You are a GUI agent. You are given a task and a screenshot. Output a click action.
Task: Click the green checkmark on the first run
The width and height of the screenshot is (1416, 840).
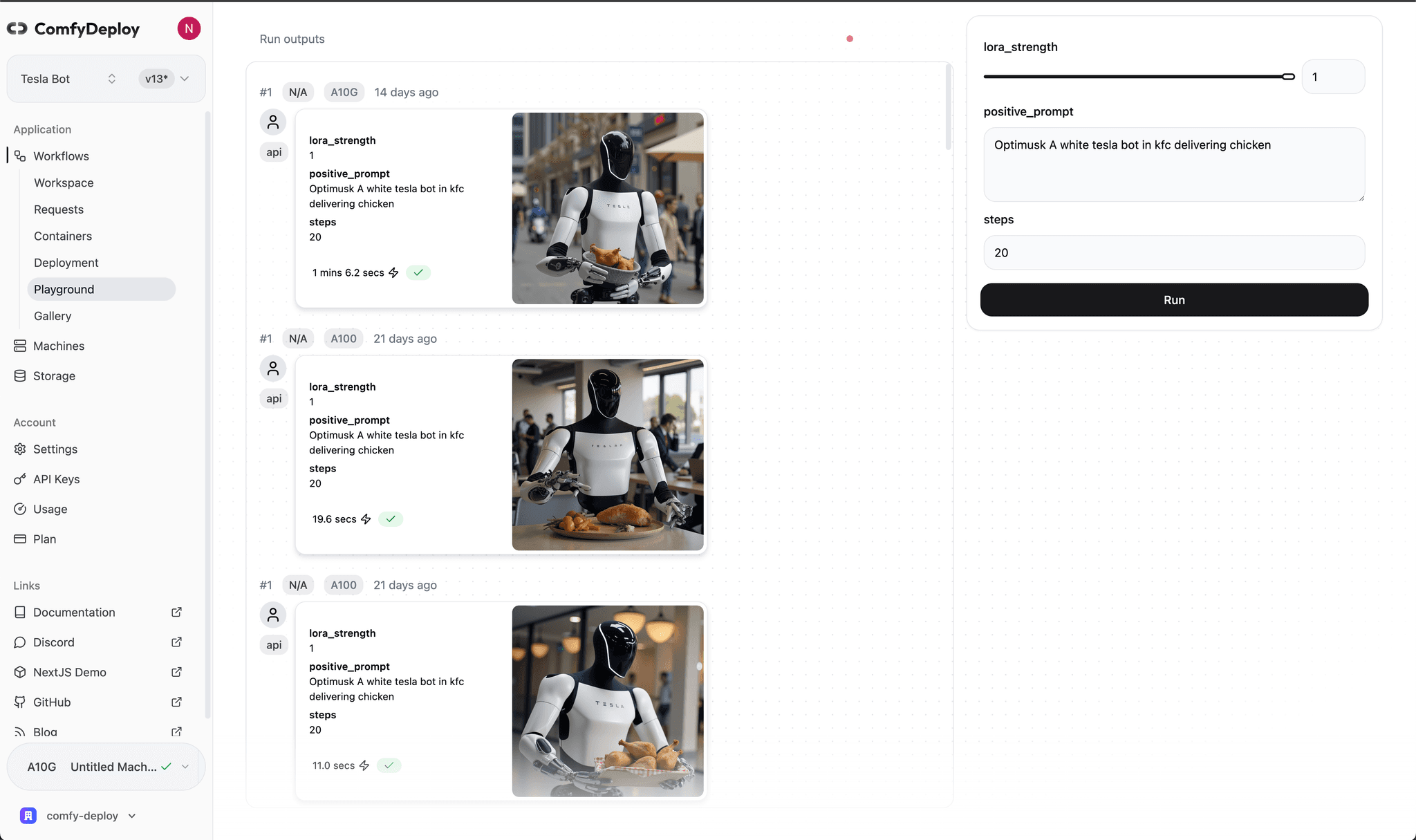pos(418,272)
